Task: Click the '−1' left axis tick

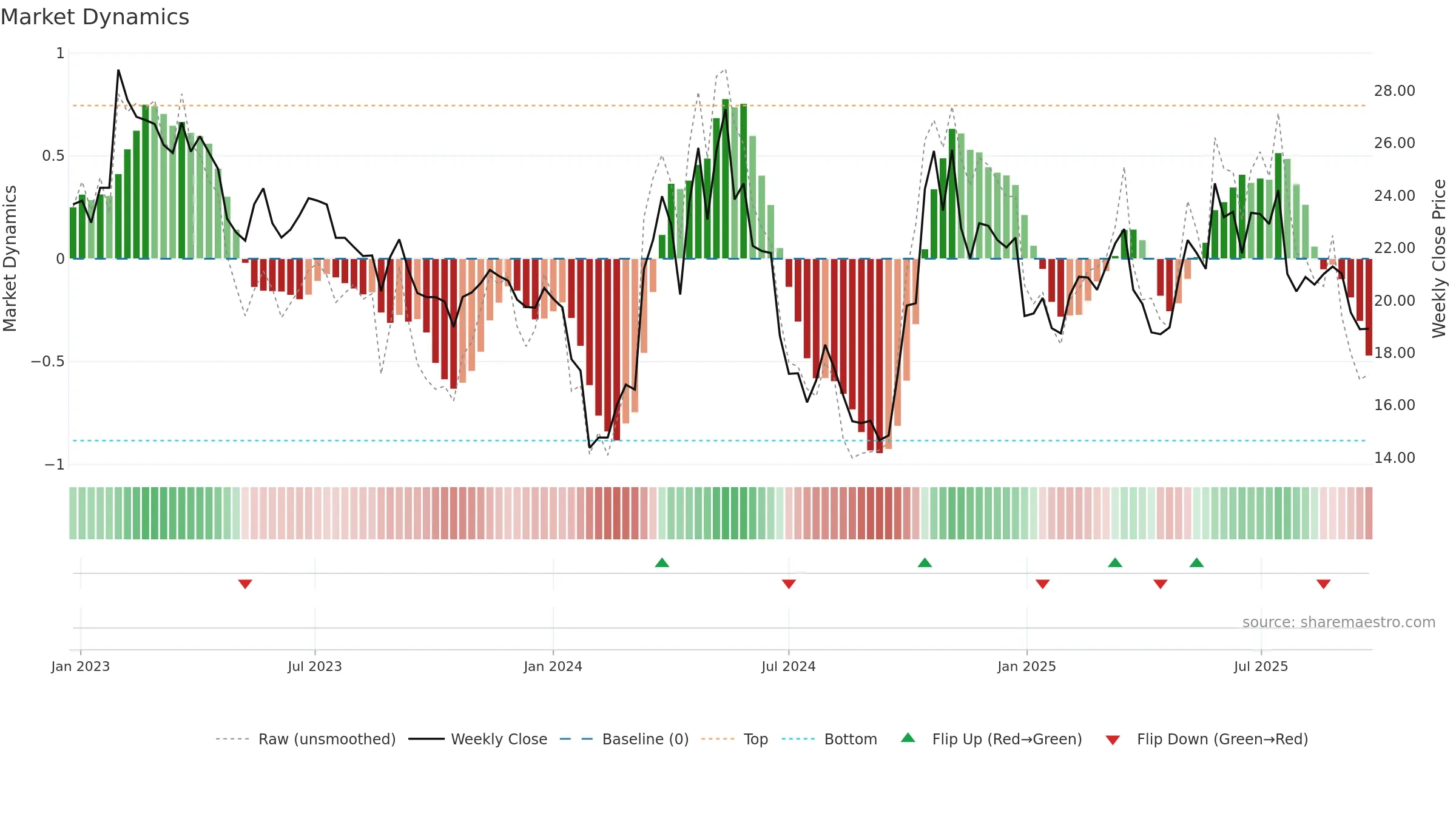Action: 55,465
